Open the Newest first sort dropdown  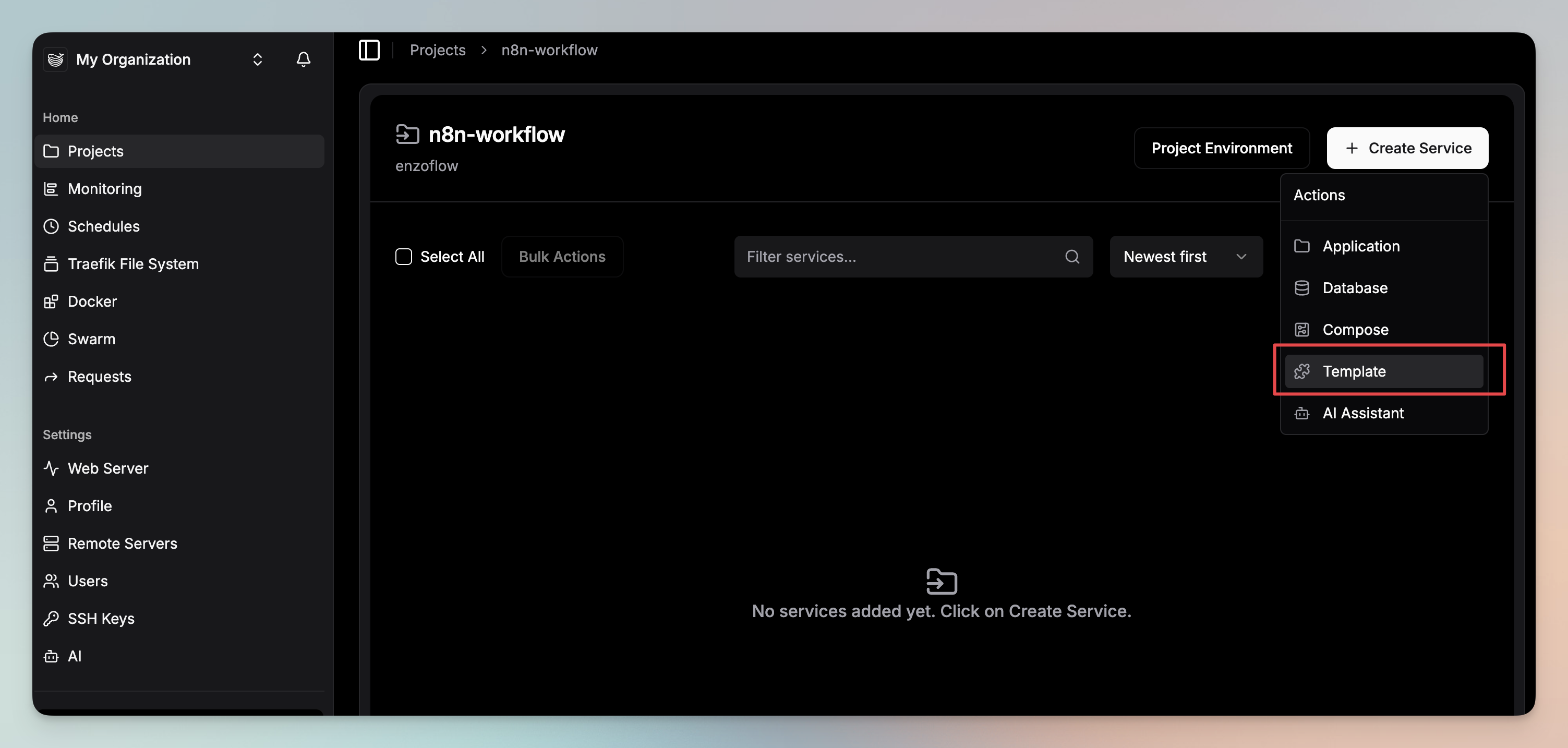1186,257
